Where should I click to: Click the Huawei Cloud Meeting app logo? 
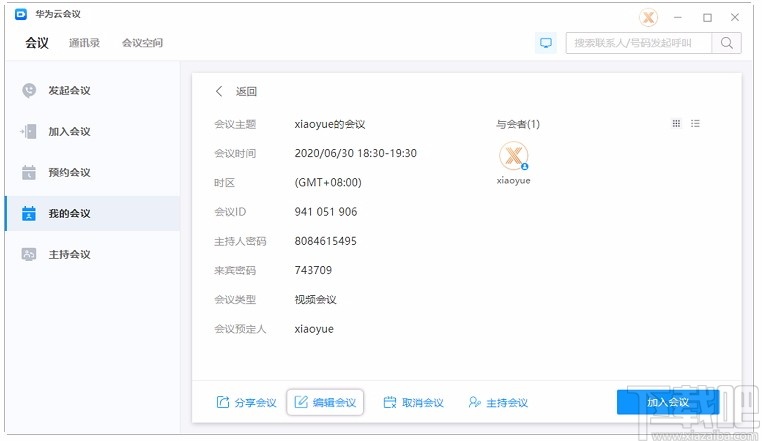pyautogui.click(x=21, y=15)
